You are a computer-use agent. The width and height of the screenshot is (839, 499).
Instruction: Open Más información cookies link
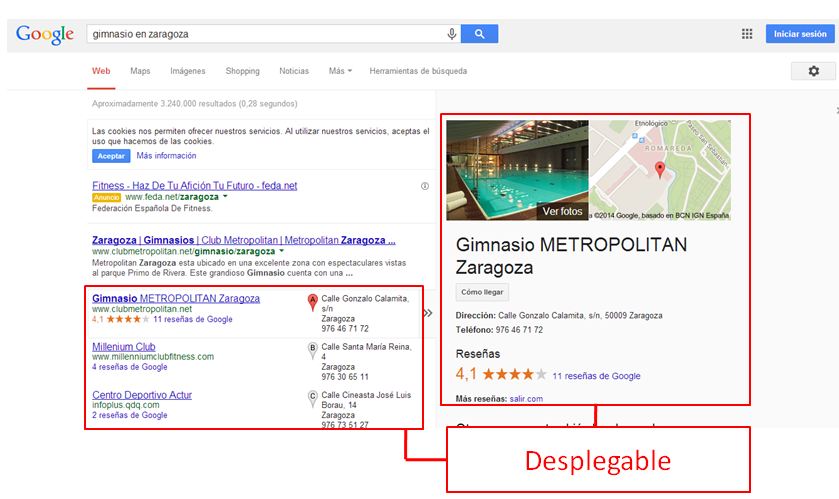[x=166, y=156]
